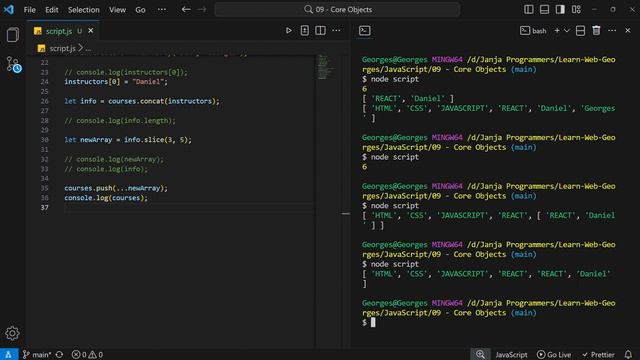Click line number 30 in gutter
This screenshot has width=640, height=360.
(x=44, y=140)
